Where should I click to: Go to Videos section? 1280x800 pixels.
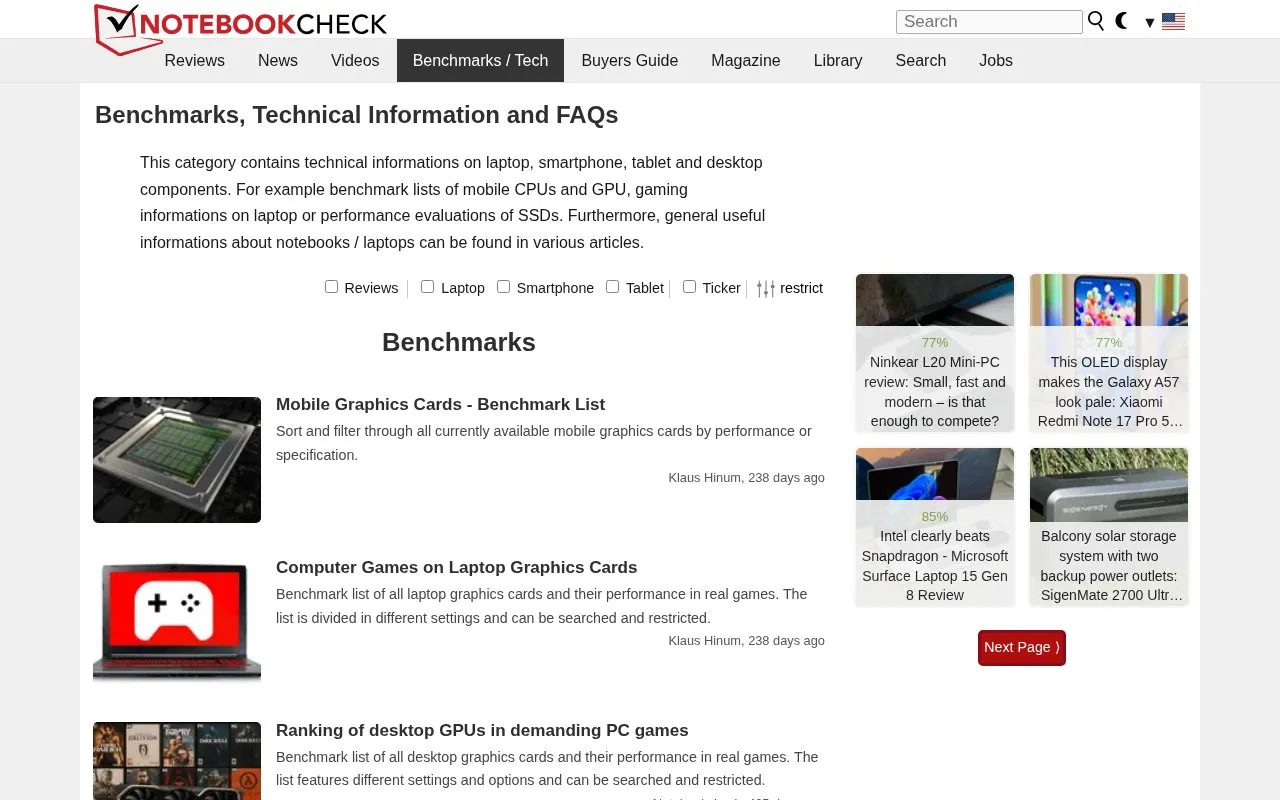pos(355,60)
